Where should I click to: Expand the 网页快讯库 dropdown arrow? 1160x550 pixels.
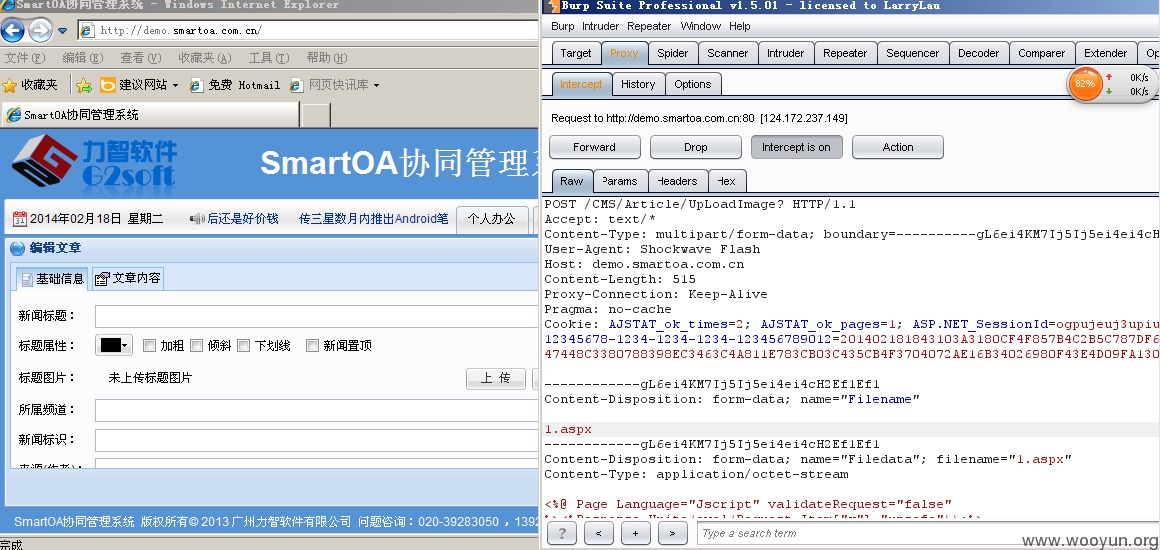[376, 86]
